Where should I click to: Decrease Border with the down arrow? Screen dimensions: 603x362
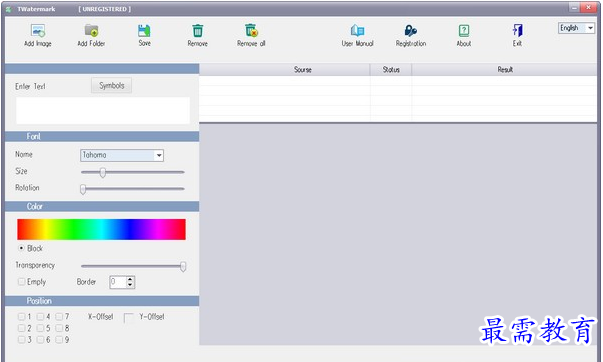(x=130, y=285)
